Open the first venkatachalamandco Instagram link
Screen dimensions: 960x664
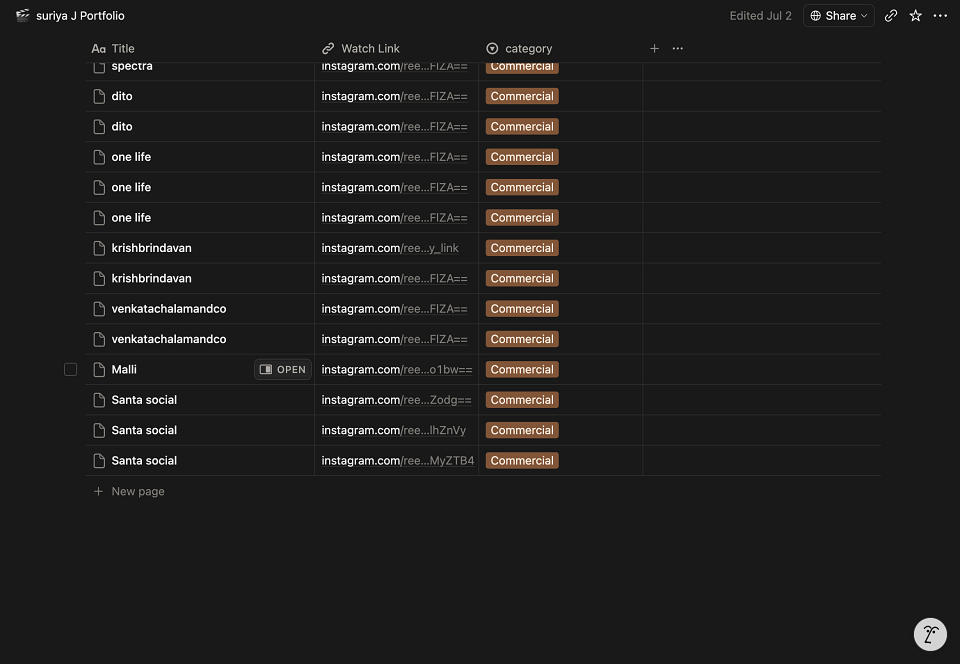point(394,309)
